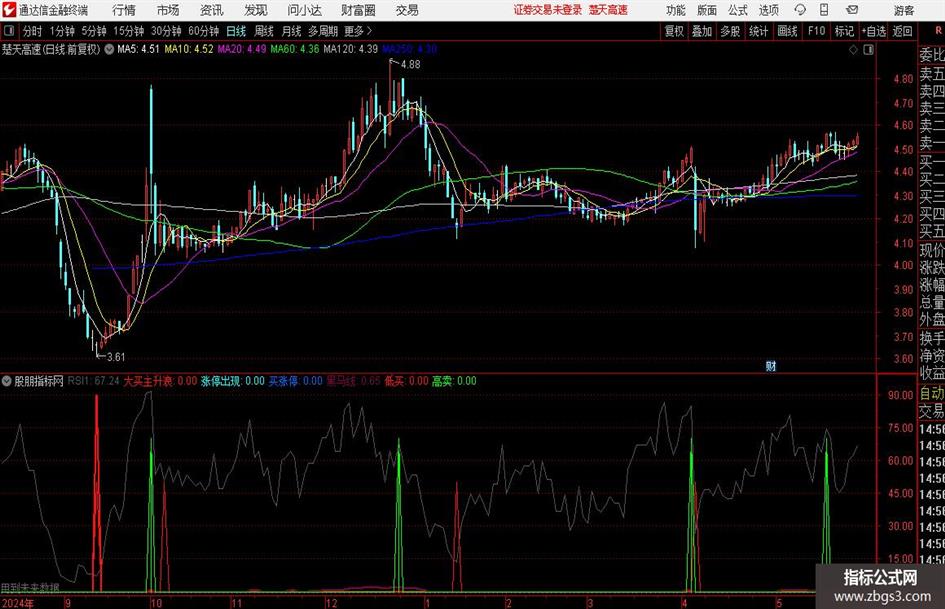This screenshot has height=609, width=945.
Task: Open the mail envelope icon
Action: tap(852, 10)
